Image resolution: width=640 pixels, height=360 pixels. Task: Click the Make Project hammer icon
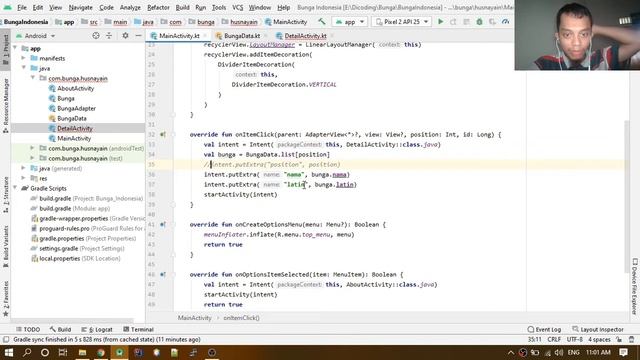[322, 22]
